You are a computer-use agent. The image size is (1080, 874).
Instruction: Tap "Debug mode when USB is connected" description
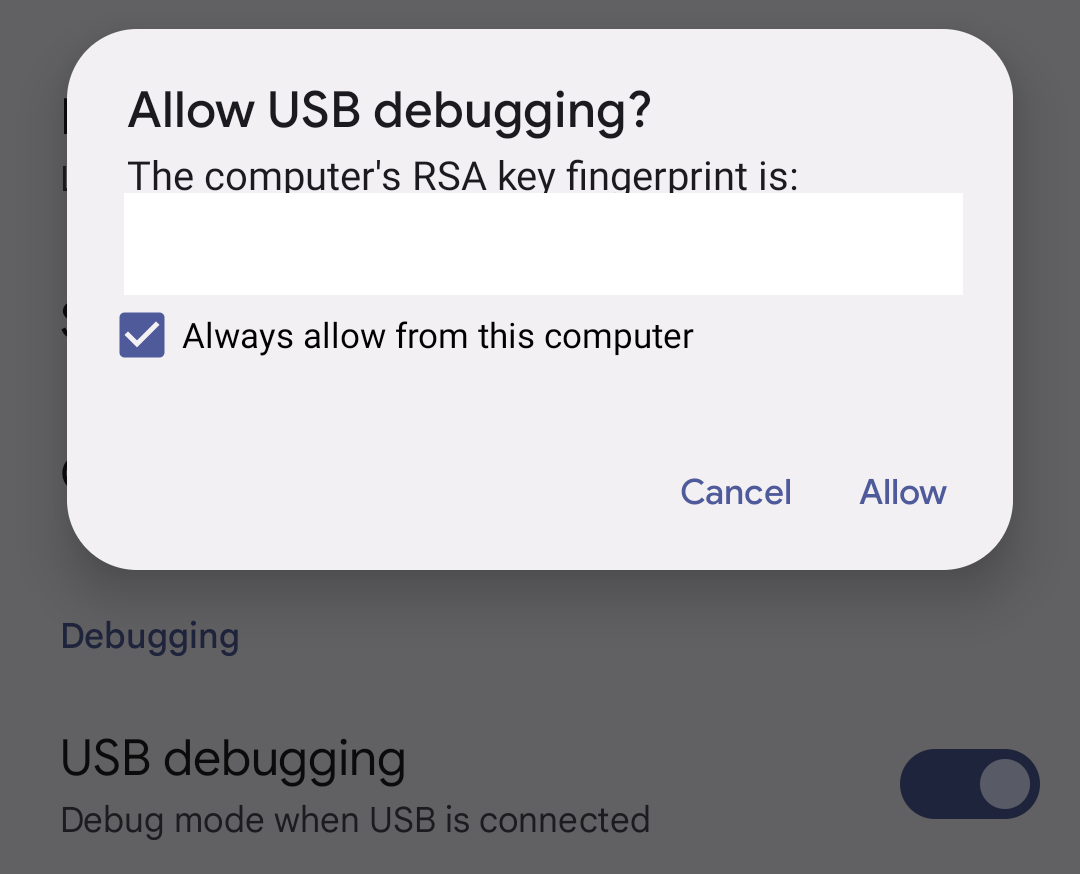(x=355, y=820)
